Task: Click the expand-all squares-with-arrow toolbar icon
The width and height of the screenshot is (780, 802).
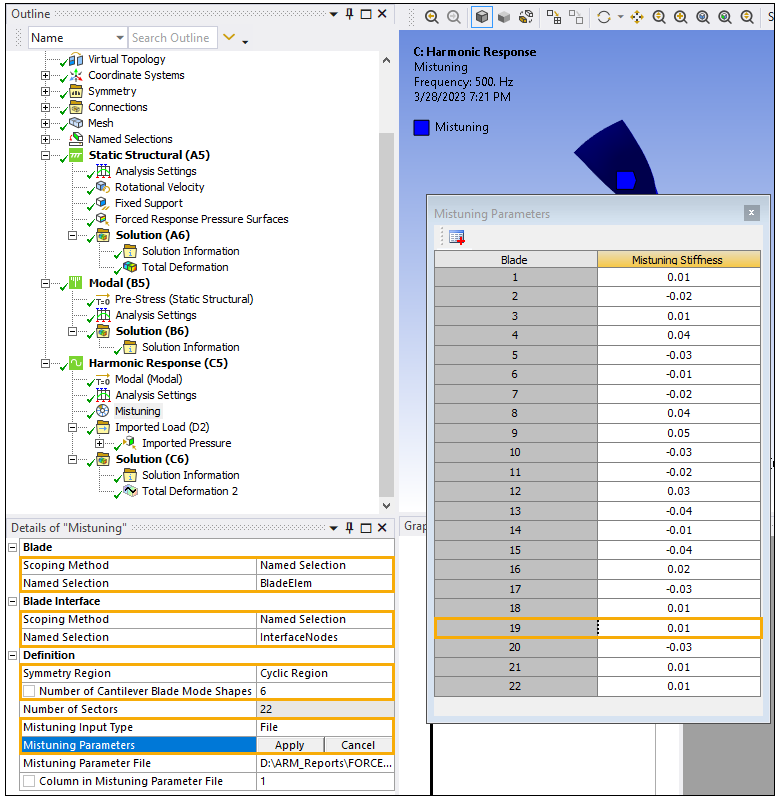Action: click(554, 17)
